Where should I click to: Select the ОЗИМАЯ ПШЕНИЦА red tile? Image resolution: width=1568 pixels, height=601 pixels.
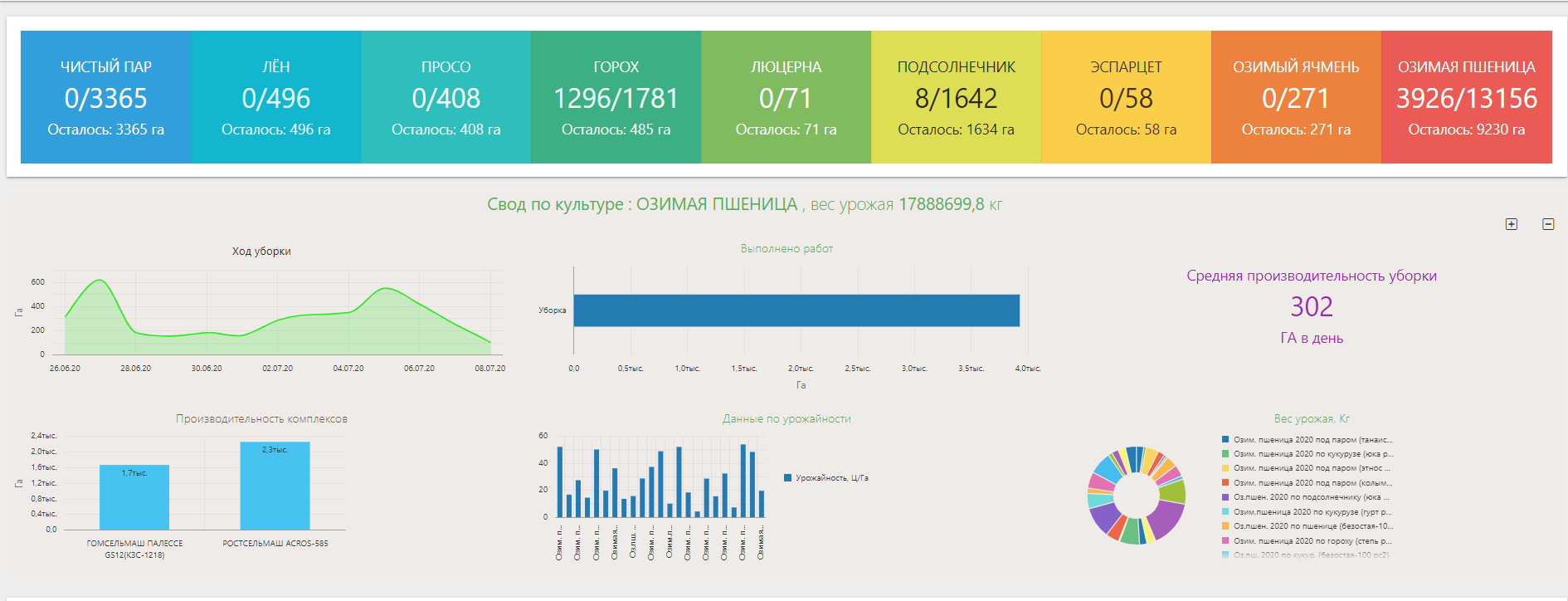click(1466, 97)
